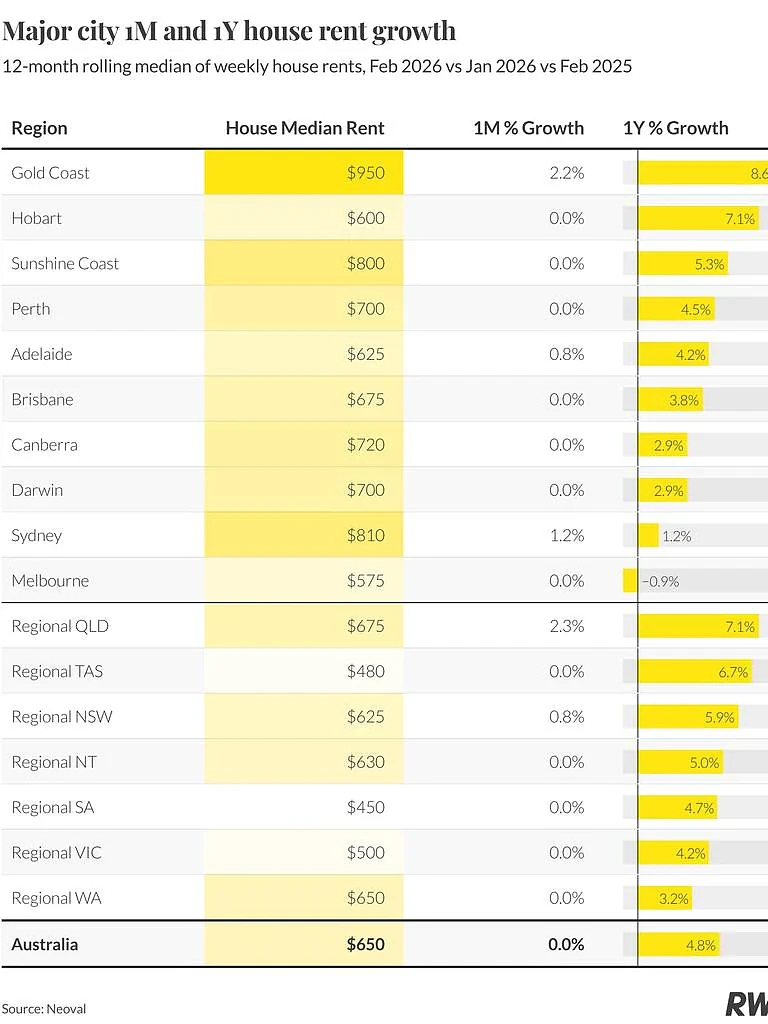Click the Regional NT $630 rent cell

(x=304, y=762)
